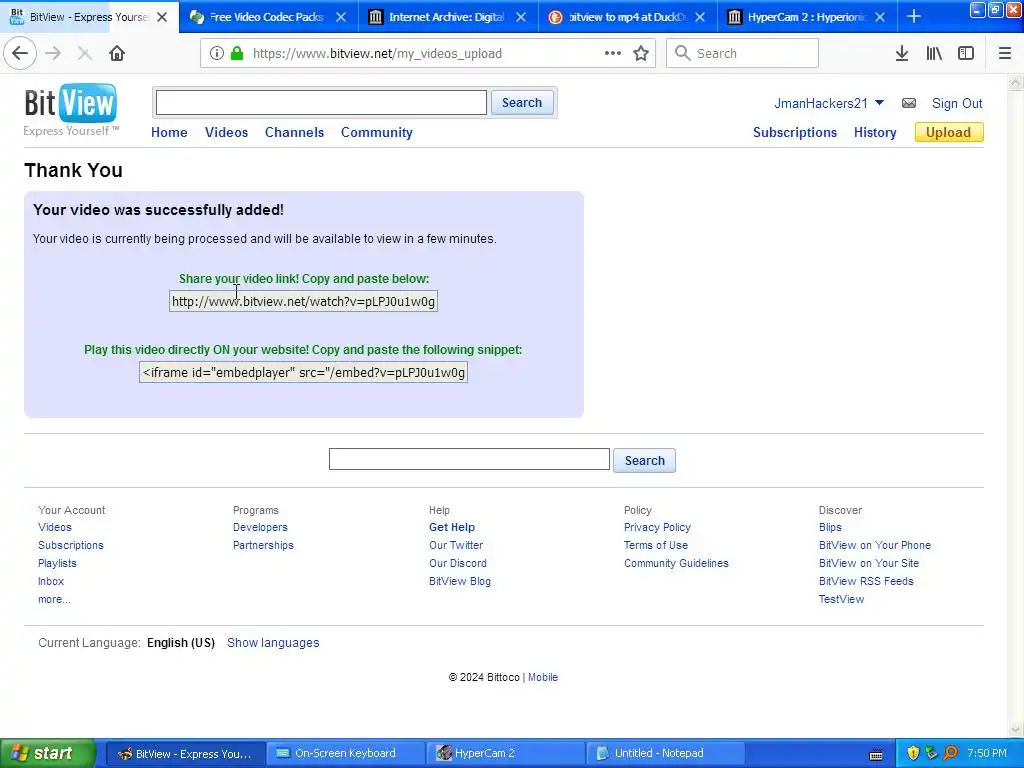Switch to the HyperCam 2 Hyperionics tab
The image size is (1024, 768).
pos(807,17)
